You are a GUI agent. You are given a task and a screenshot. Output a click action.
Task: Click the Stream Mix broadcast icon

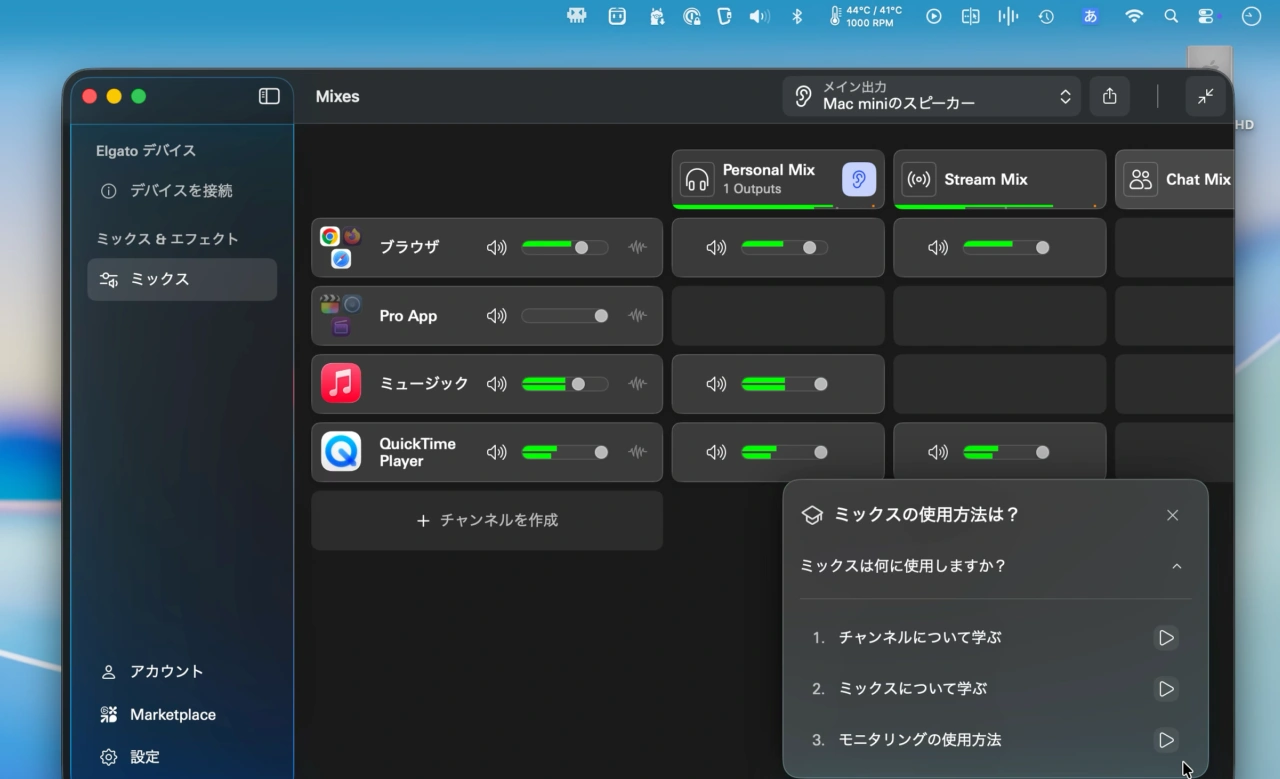point(918,179)
